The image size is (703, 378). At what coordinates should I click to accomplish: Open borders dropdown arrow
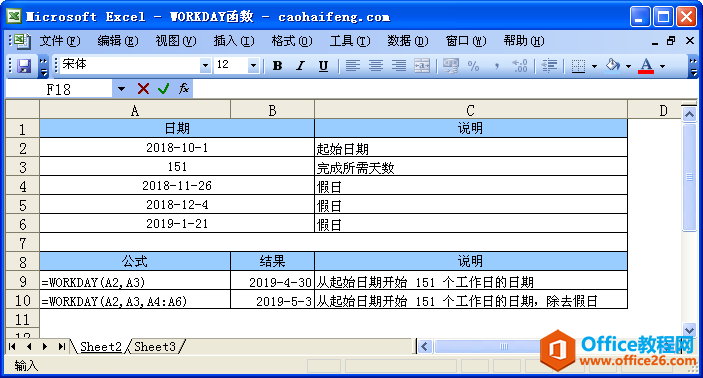coord(594,66)
